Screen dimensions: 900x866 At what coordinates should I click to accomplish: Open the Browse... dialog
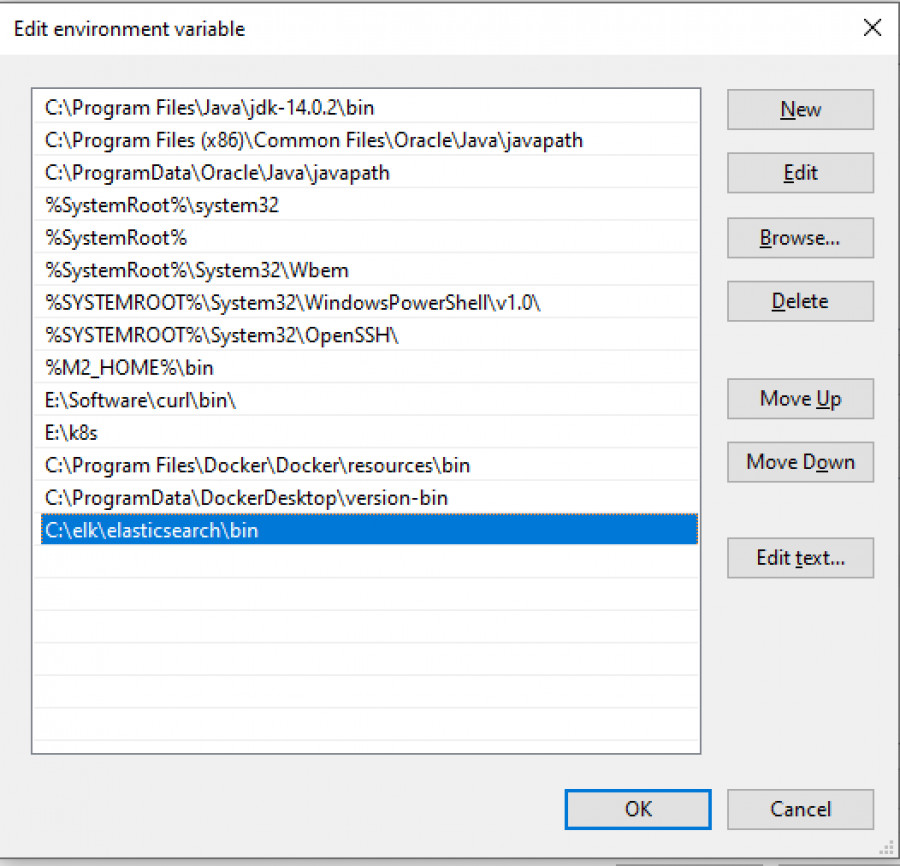click(800, 238)
